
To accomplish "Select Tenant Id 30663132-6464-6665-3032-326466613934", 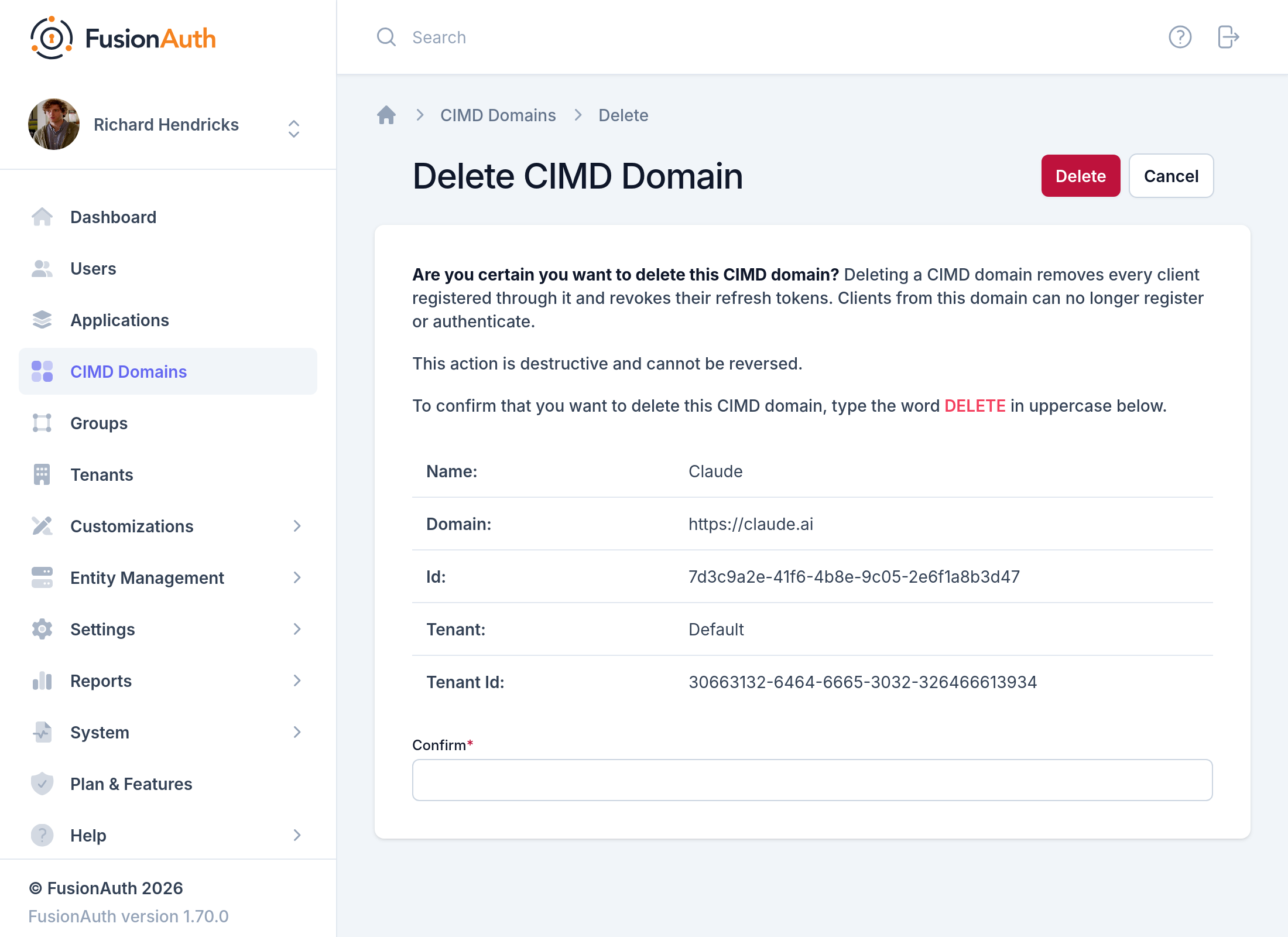I will pos(863,682).
